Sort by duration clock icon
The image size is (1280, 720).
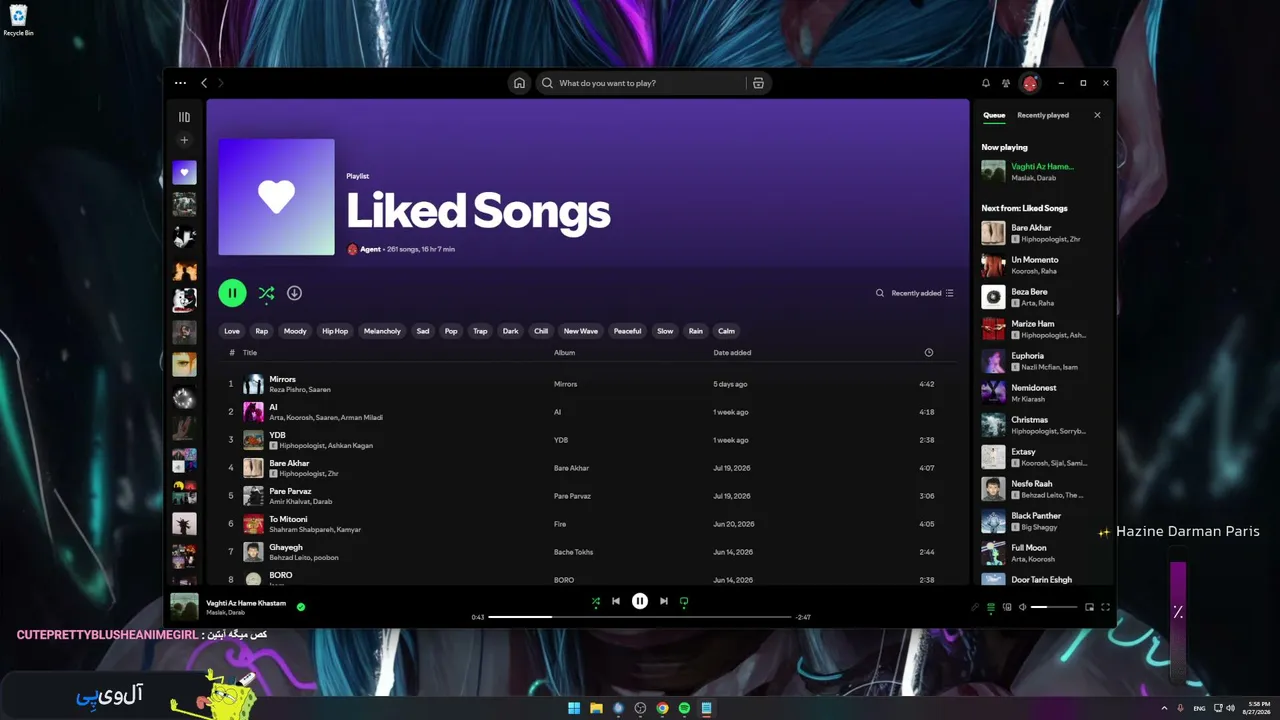pyautogui.click(x=929, y=353)
